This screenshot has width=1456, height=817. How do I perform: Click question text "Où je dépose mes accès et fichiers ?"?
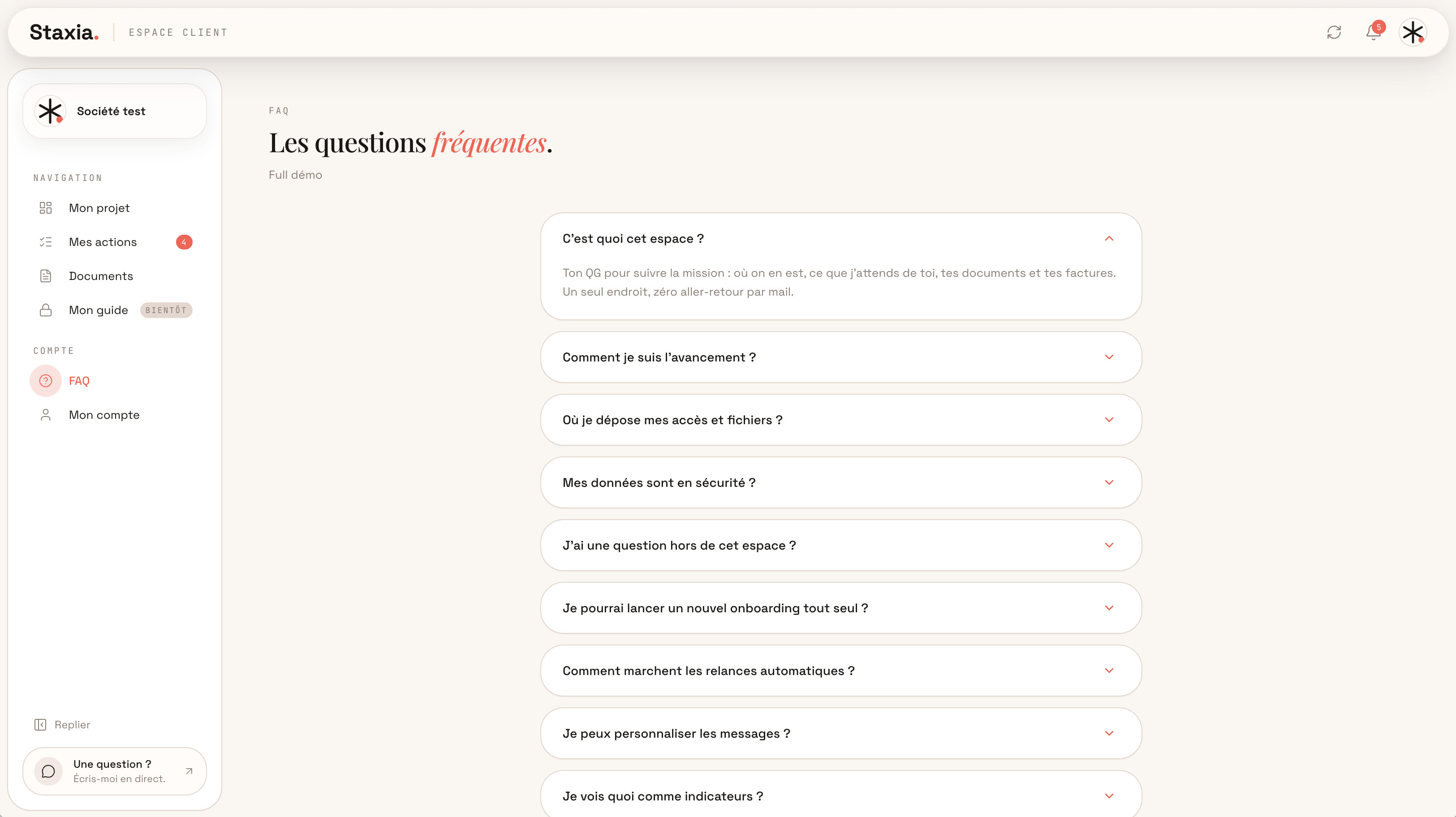tap(672, 420)
